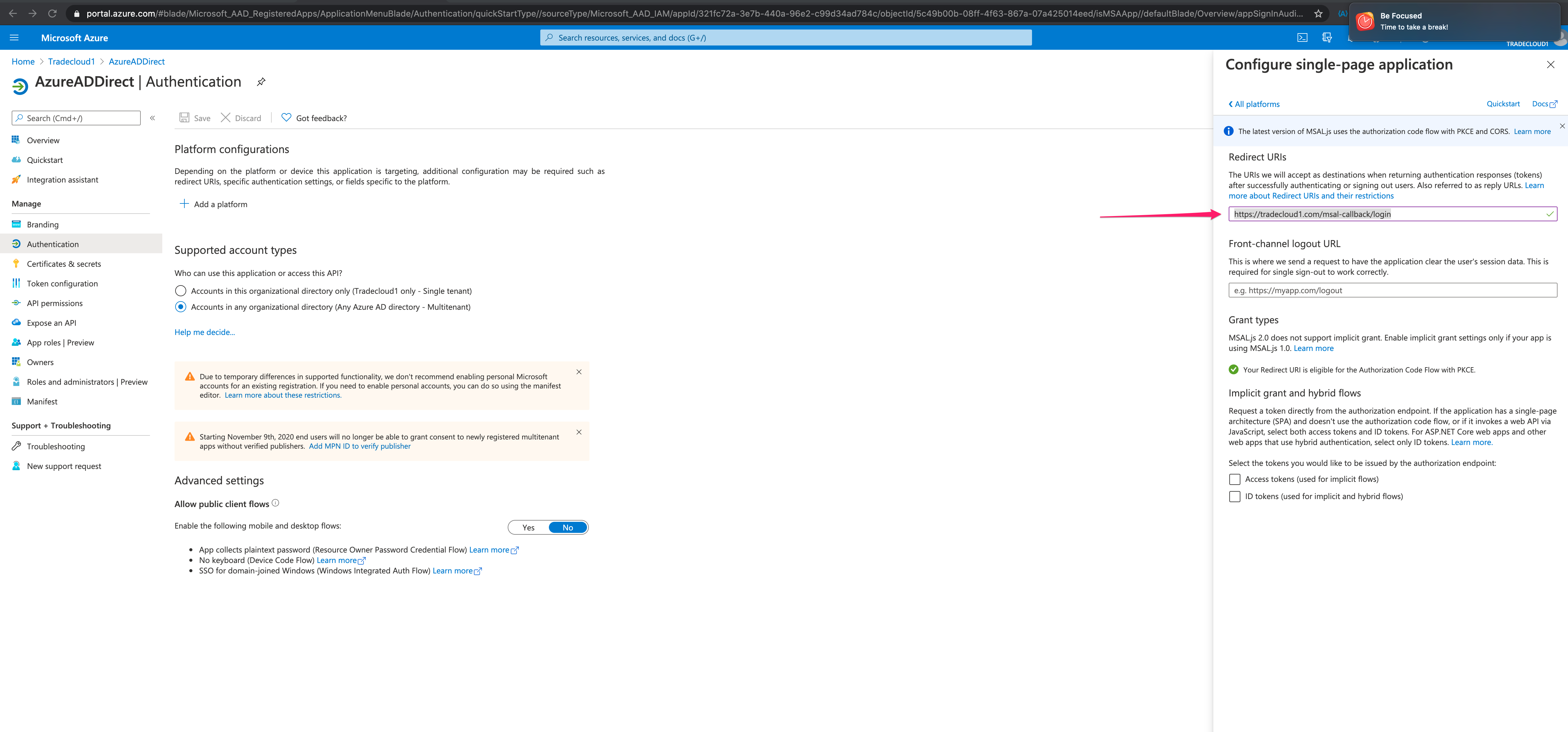Click into the Redirect URI field
The image size is (1568, 732).
(1393, 214)
